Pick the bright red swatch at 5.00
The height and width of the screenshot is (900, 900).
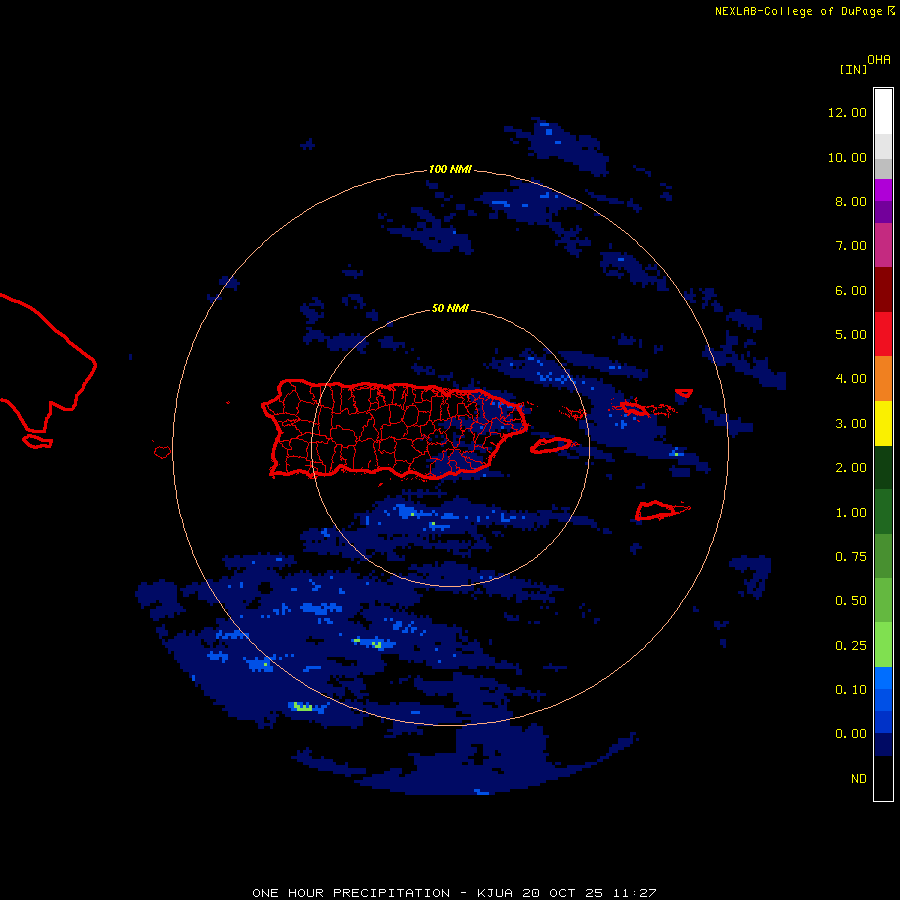[x=883, y=334]
